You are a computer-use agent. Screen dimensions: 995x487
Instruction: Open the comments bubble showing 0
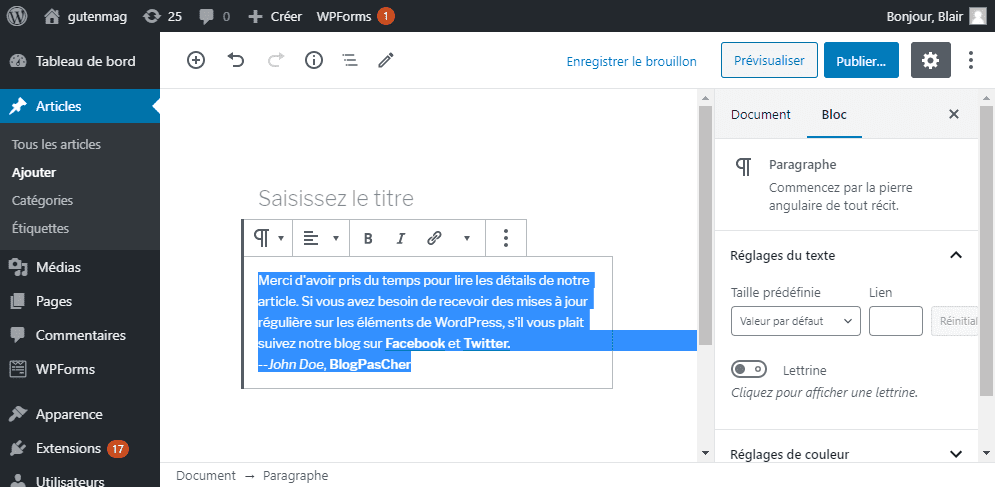pos(214,17)
